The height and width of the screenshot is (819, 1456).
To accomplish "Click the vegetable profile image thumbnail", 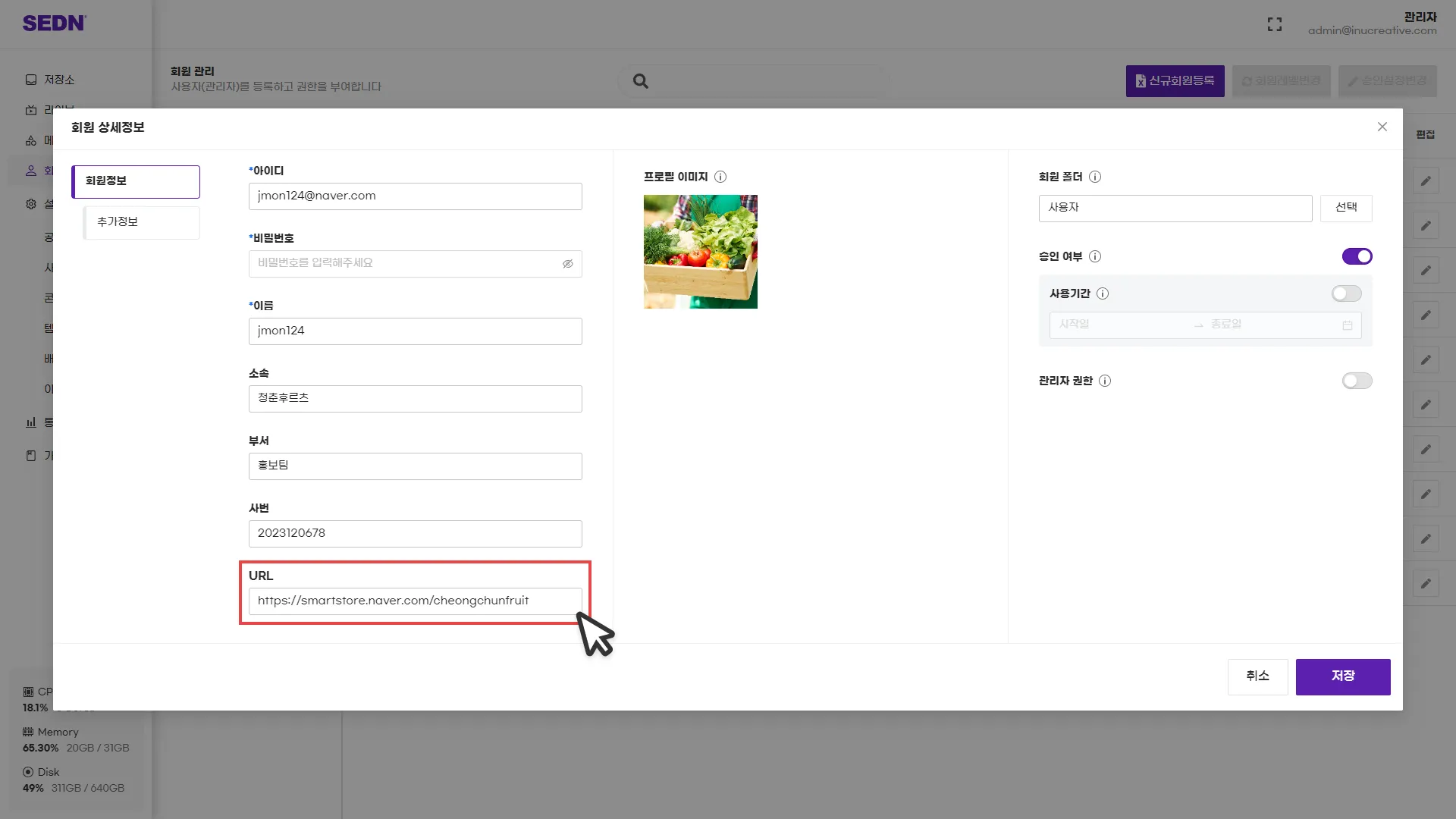I will point(700,252).
